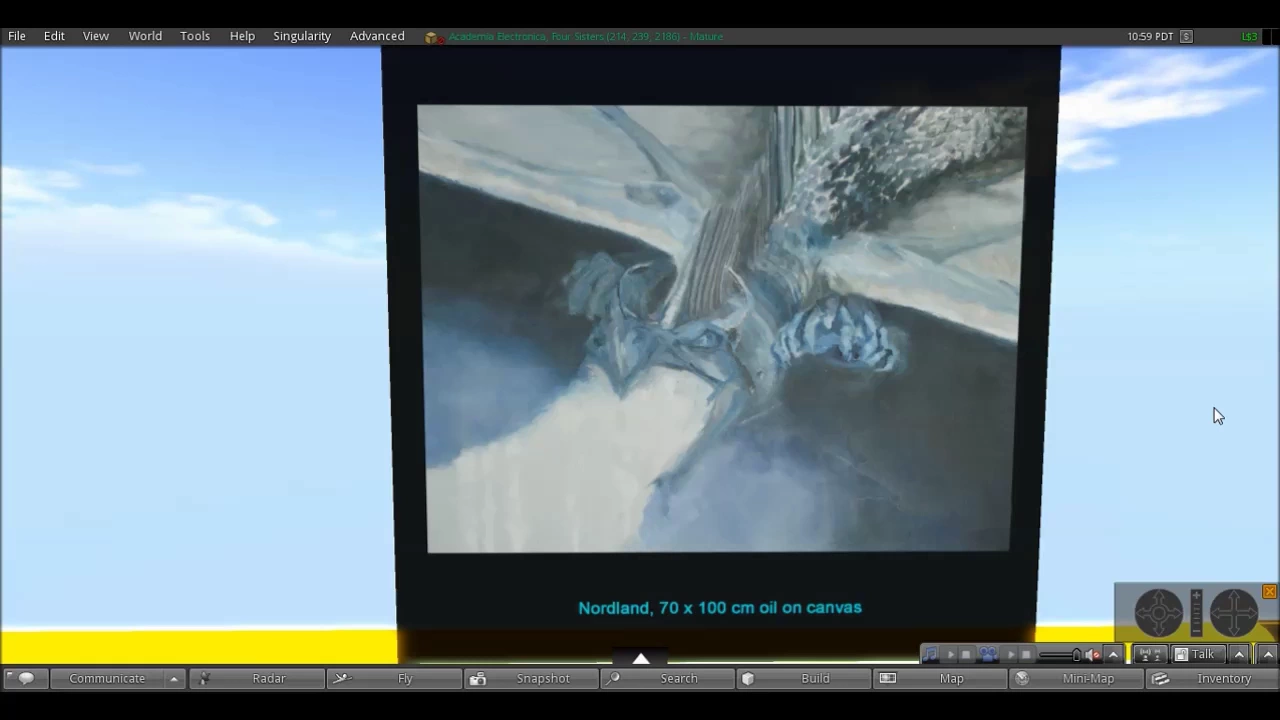The image size is (1280, 720).
Task: Open the View menu
Action: pos(96,36)
